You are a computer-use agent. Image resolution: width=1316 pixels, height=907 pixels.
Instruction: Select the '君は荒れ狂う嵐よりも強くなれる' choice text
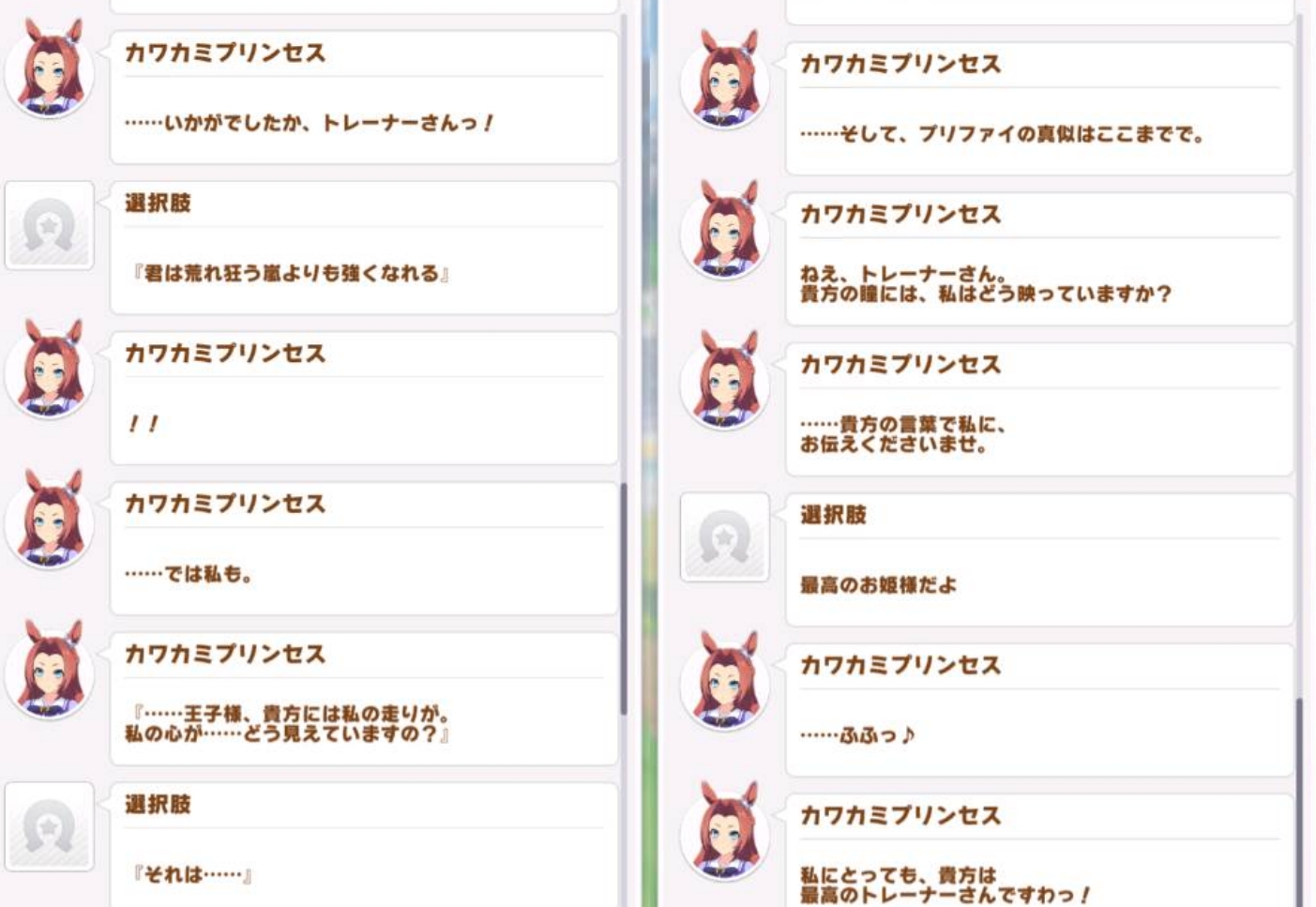(x=291, y=274)
